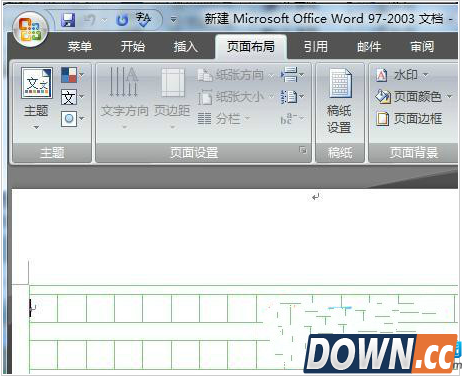Open the theme fonts dropdown

point(72,97)
